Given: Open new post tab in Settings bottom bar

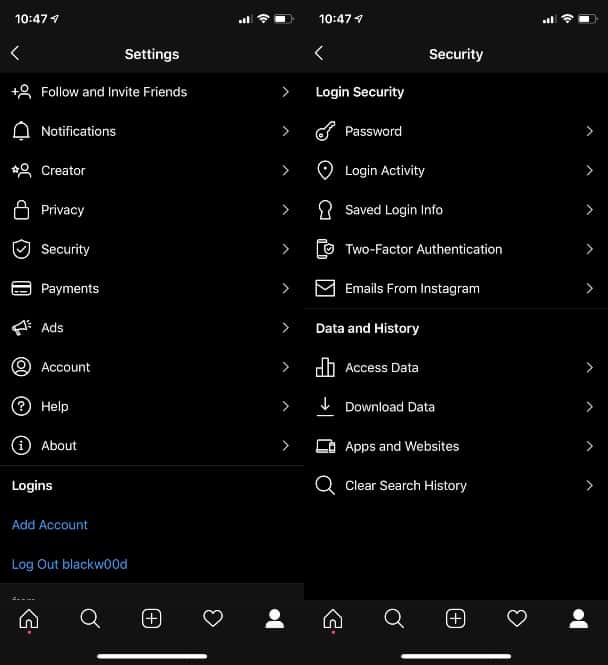Looking at the screenshot, I should pyautogui.click(x=152, y=619).
